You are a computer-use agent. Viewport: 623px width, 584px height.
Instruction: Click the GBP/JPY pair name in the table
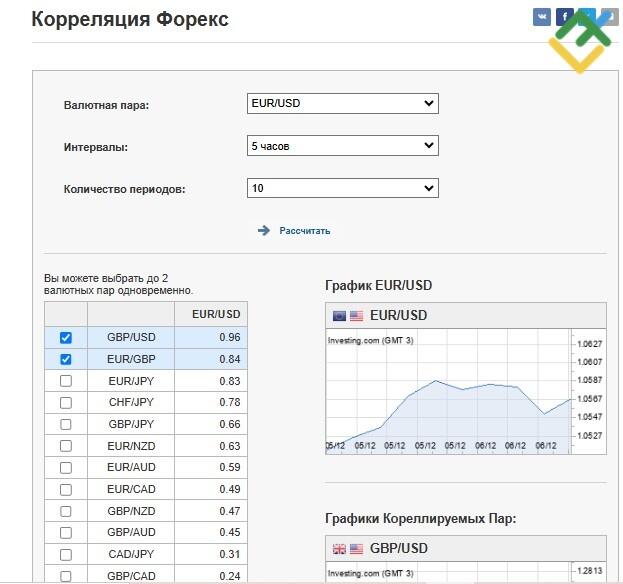pos(131,424)
